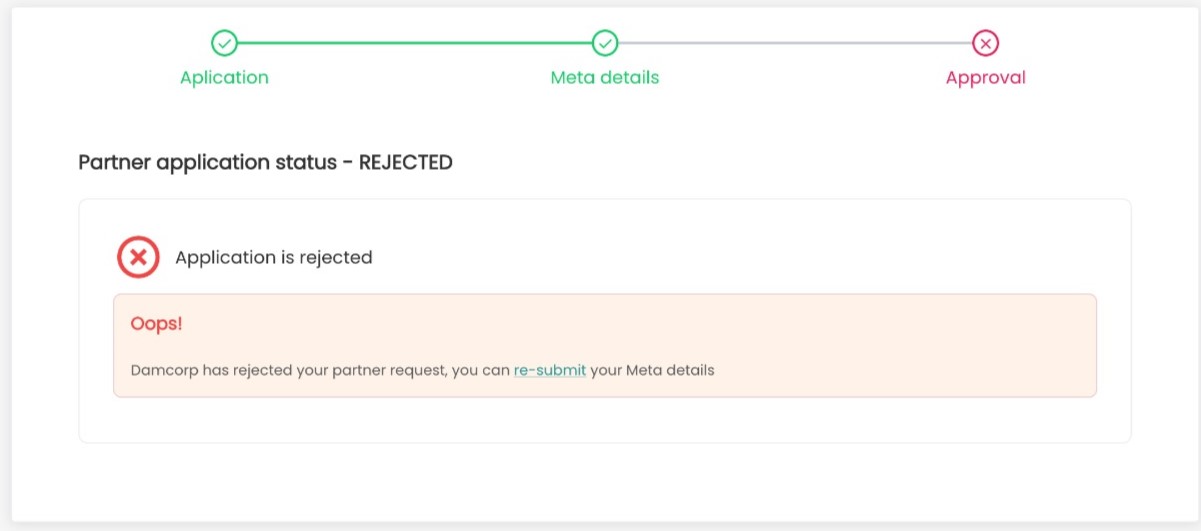
Task: Click the 'Application is rejected' text
Action: (x=273, y=257)
